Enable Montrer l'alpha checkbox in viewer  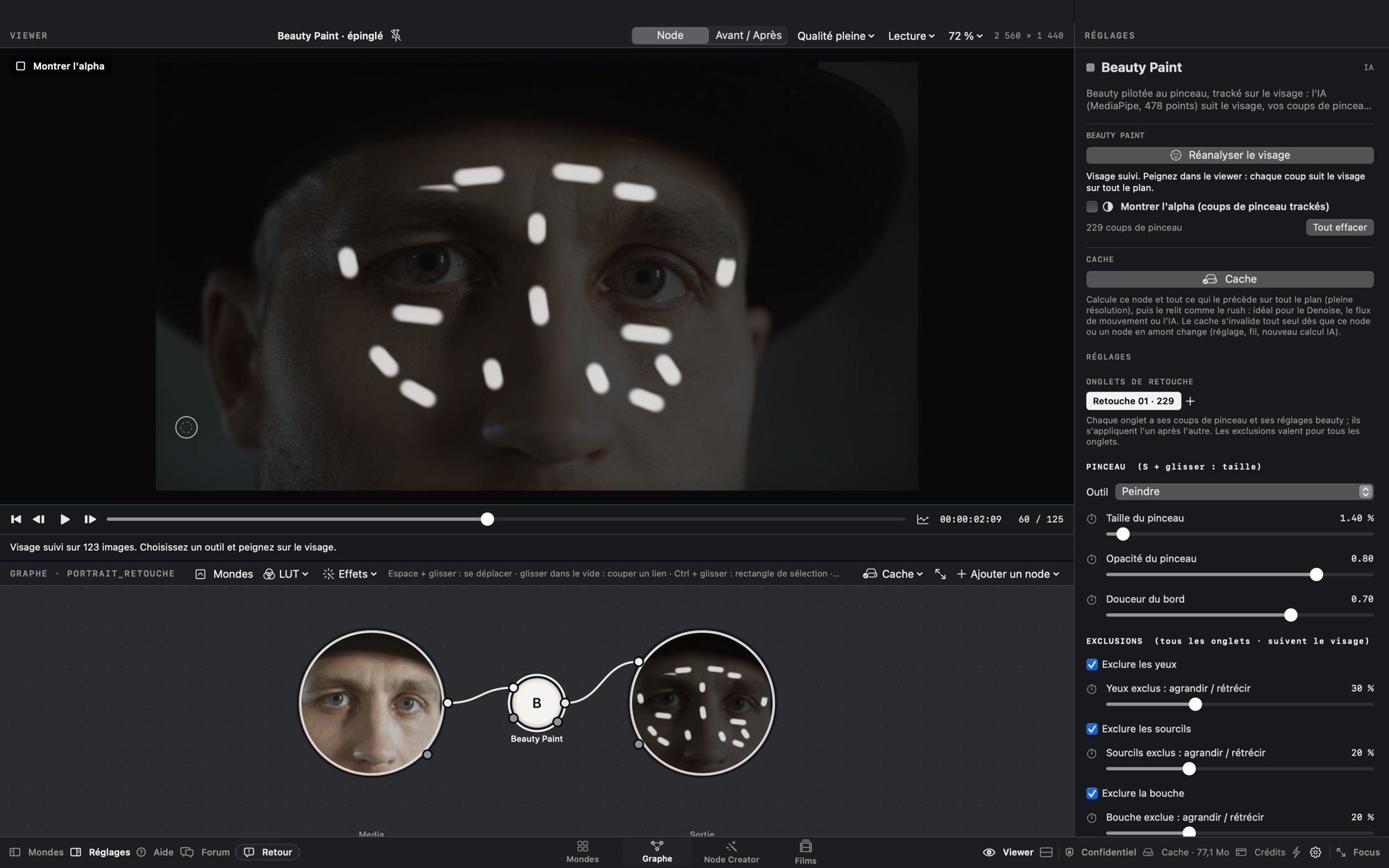[21, 66]
